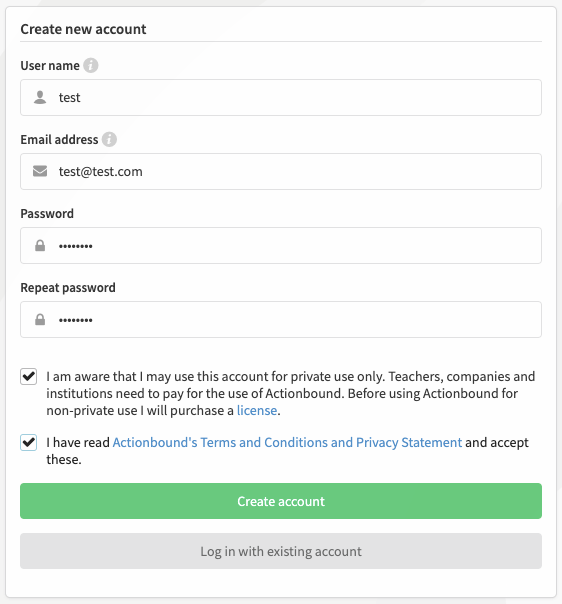Click the padlock icon in Repeat password field

tap(40, 319)
